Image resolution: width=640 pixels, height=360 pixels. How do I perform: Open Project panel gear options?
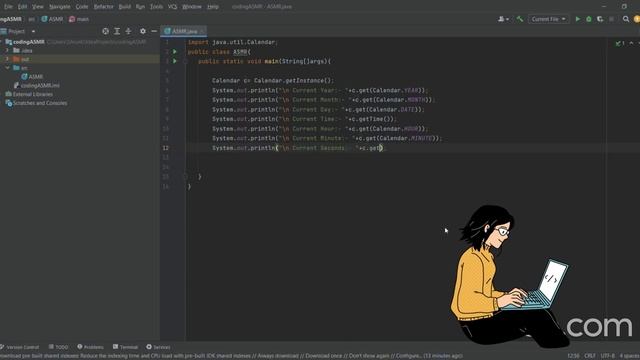coord(142,31)
